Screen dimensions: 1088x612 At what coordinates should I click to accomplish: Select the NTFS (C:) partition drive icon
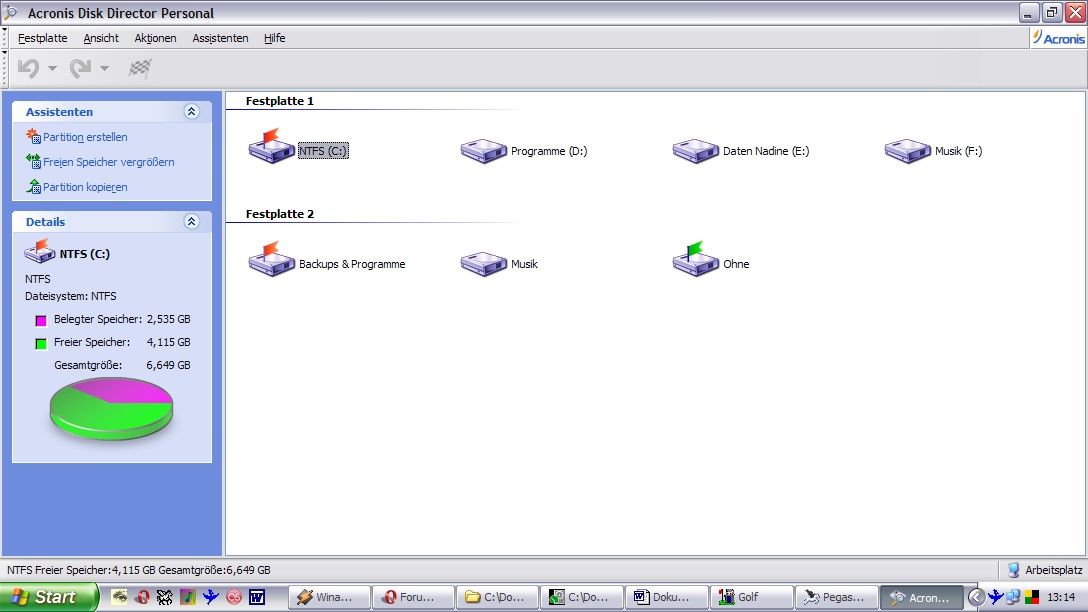coord(271,146)
